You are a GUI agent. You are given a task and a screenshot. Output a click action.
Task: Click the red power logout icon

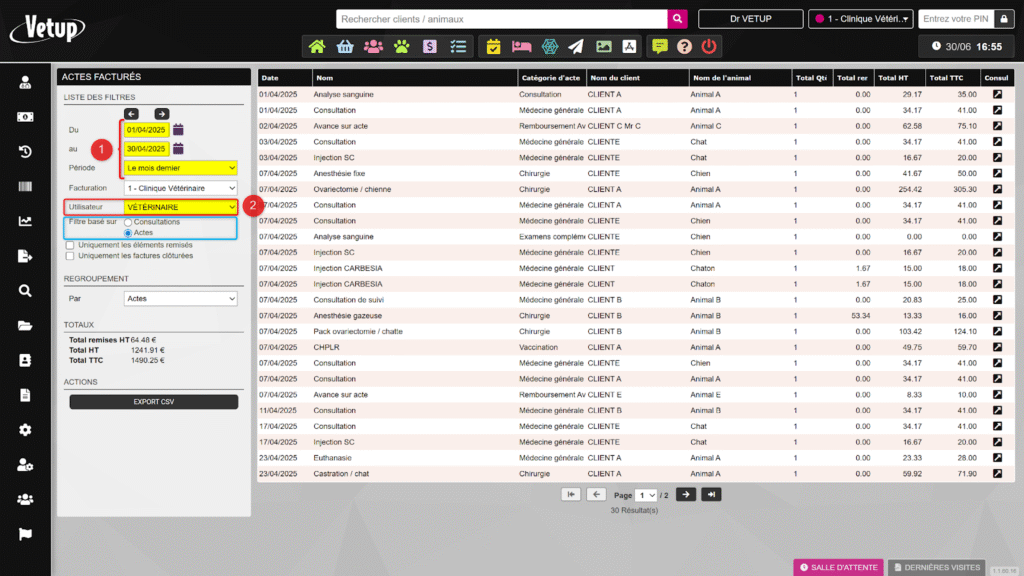click(709, 46)
